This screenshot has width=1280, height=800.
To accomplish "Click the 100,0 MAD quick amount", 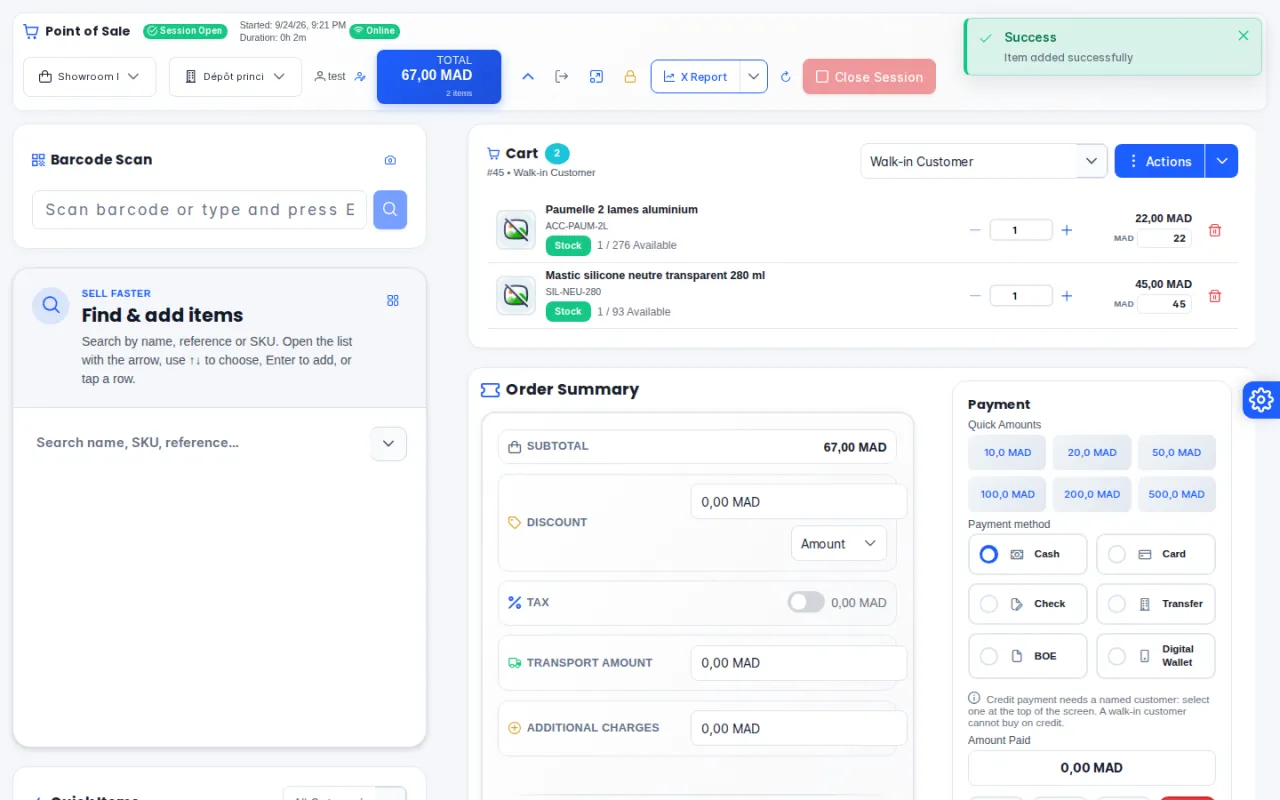I will coord(1007,494).
